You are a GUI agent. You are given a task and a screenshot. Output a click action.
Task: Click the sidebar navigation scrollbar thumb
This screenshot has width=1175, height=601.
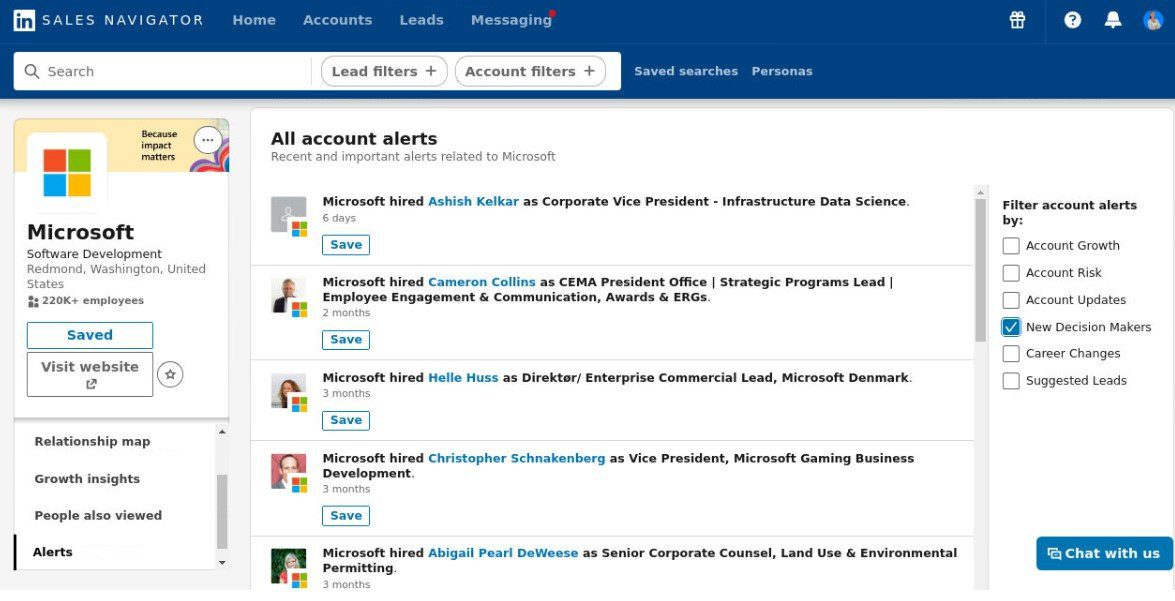point(222,512)
